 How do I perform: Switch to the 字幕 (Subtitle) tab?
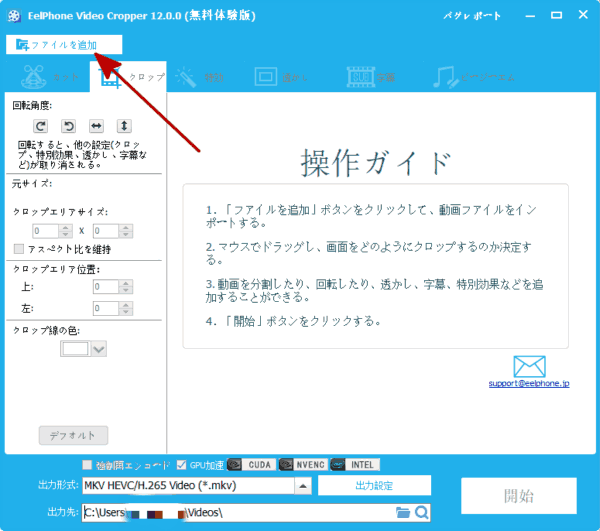click(371, 77)
